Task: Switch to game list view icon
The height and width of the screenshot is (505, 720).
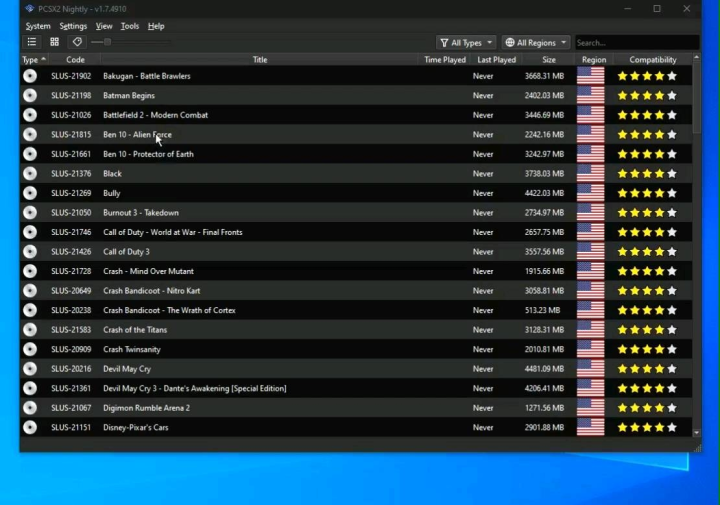Action: pyautogui.click(x=32, y=42)
